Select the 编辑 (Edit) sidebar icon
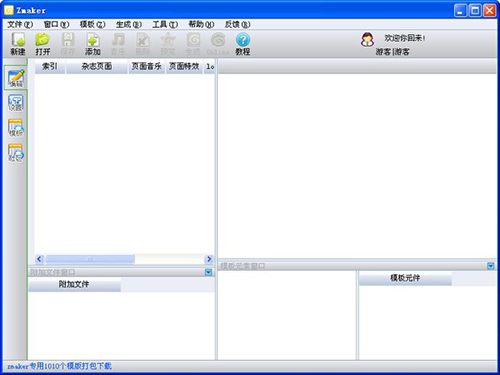500x375 pixels. click(x=16, y=78)
